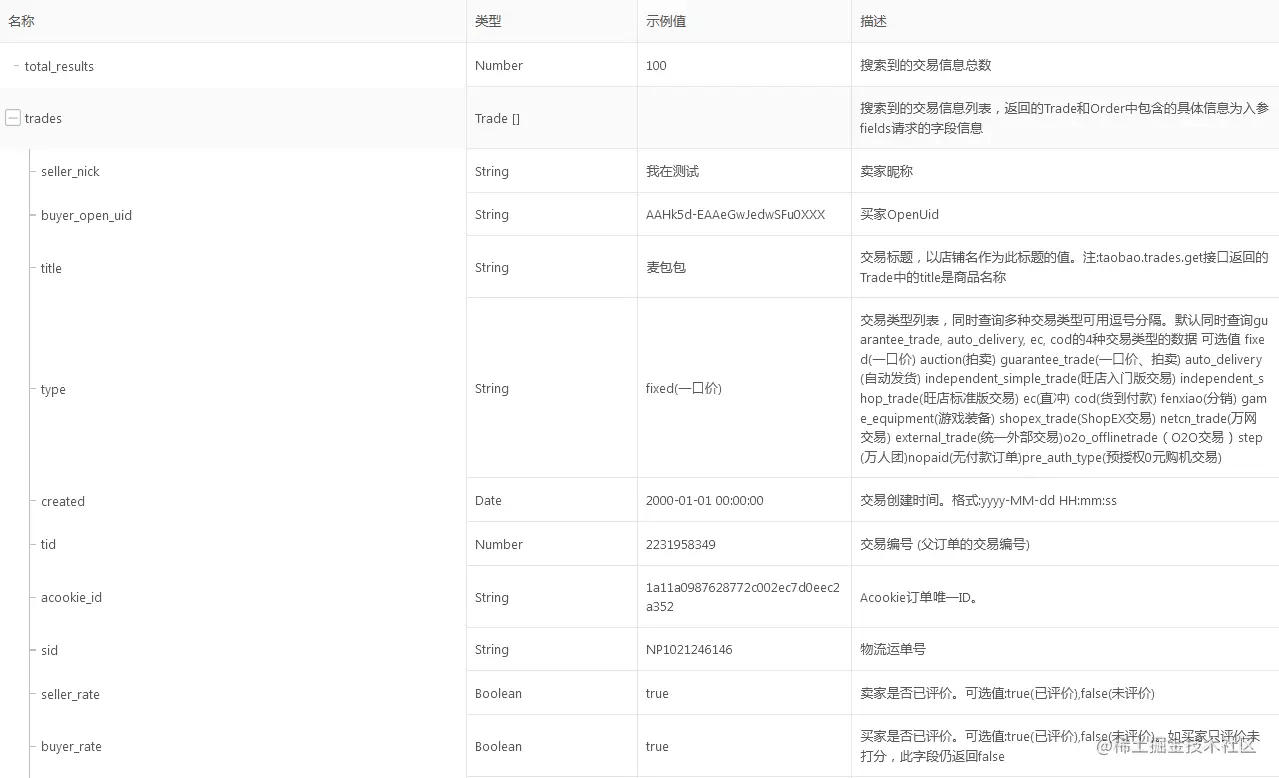Expand the total_results tree node
The height and width of the screenshot is (778, 1279).
point(15,66)
